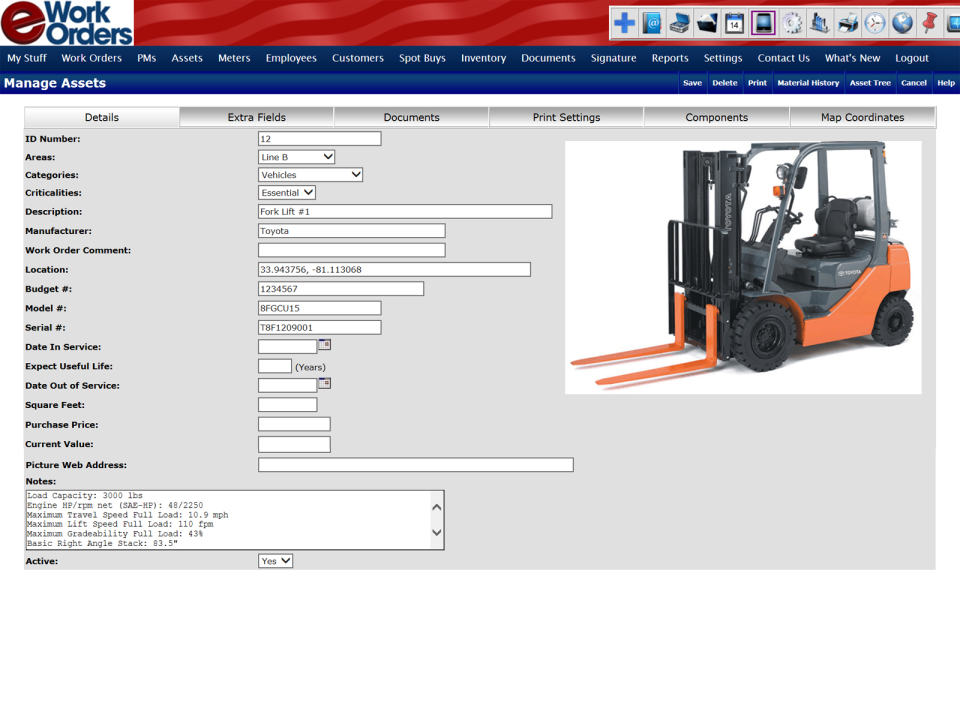Open the Inventory menu
This screenshot has width=960, height=720.
483,58
